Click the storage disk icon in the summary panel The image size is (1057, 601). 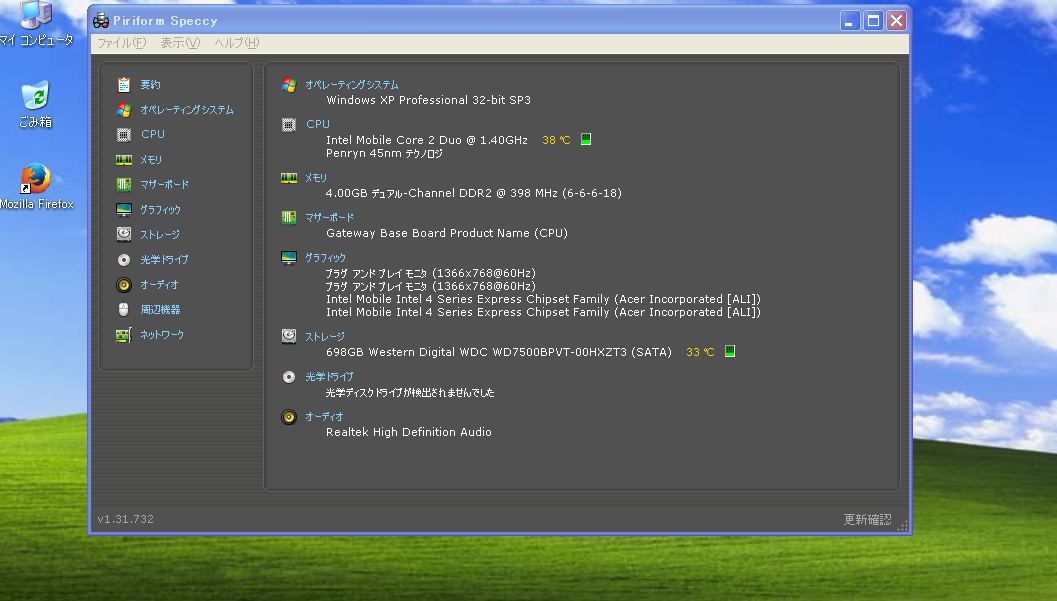point(289,336)
